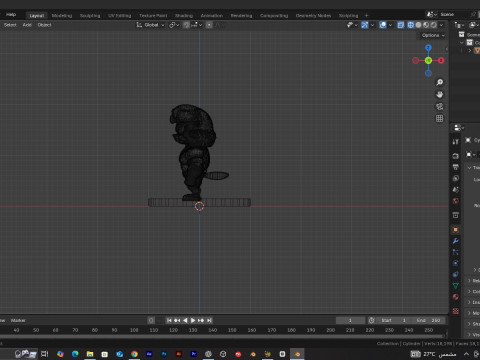
Task: Click the green Y axis gizmo ball
Action: 428,60
